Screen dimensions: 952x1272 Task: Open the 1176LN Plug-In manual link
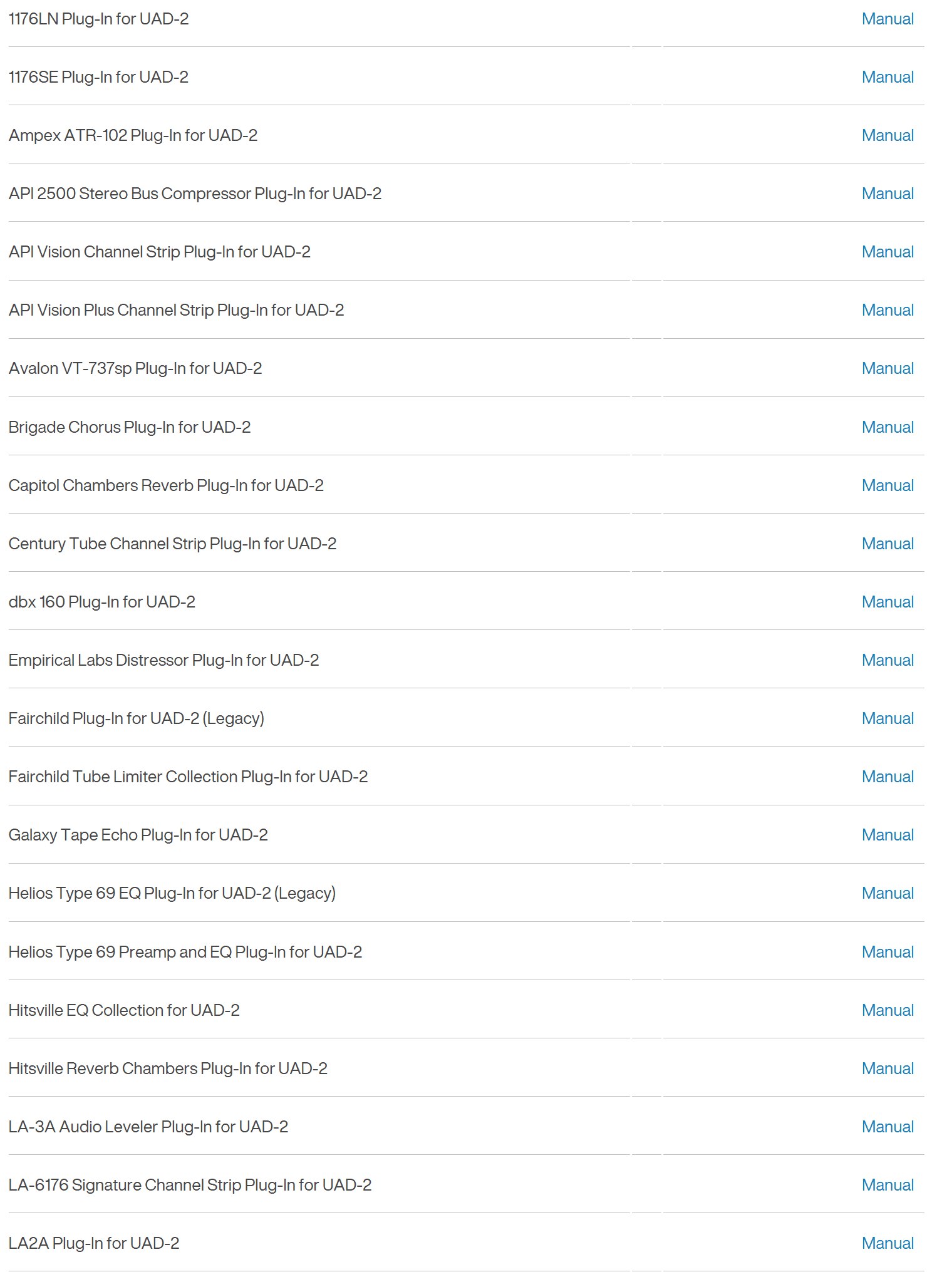coord(887,19)
